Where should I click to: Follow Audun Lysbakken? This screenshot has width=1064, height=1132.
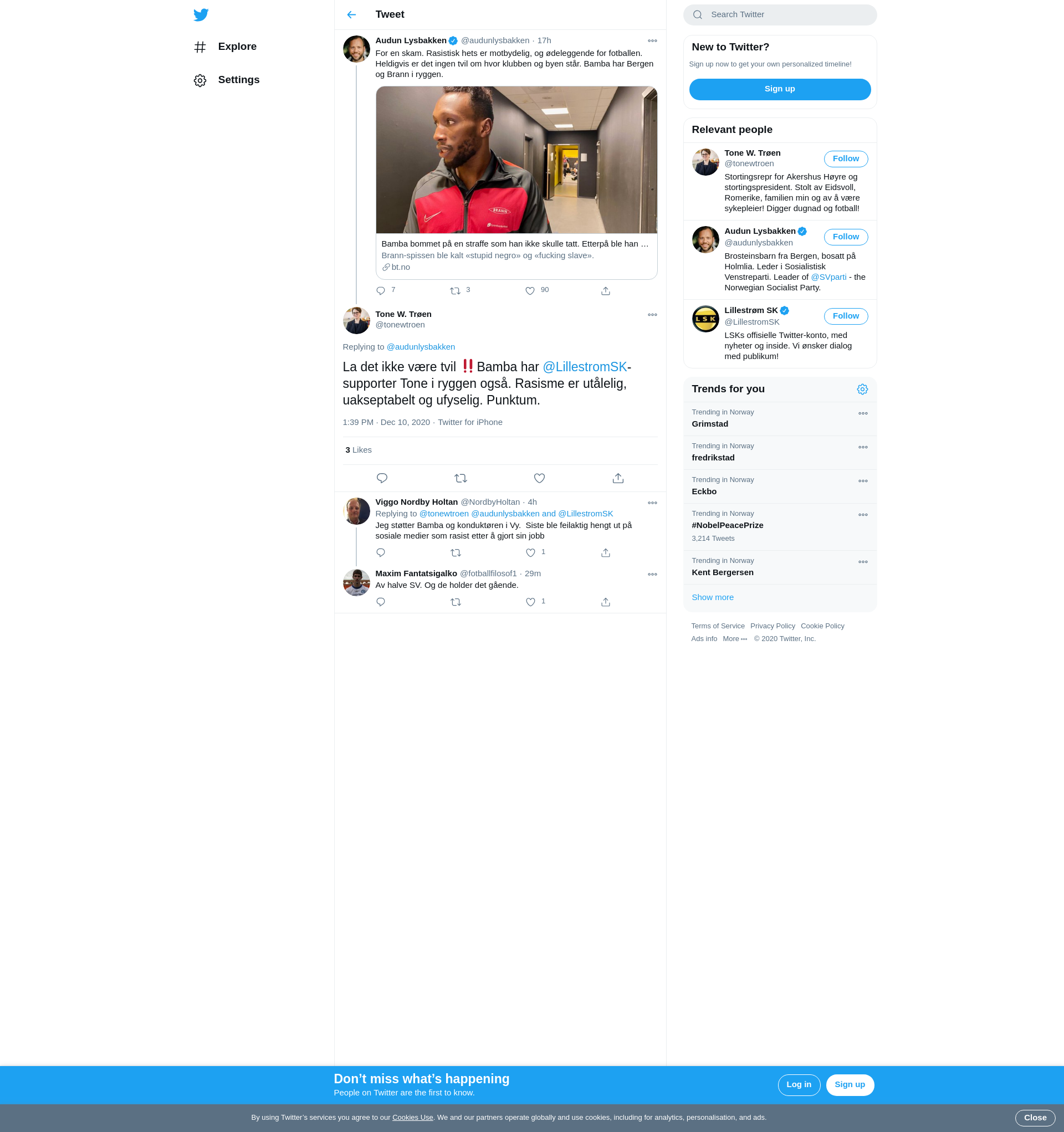(846, 237)
